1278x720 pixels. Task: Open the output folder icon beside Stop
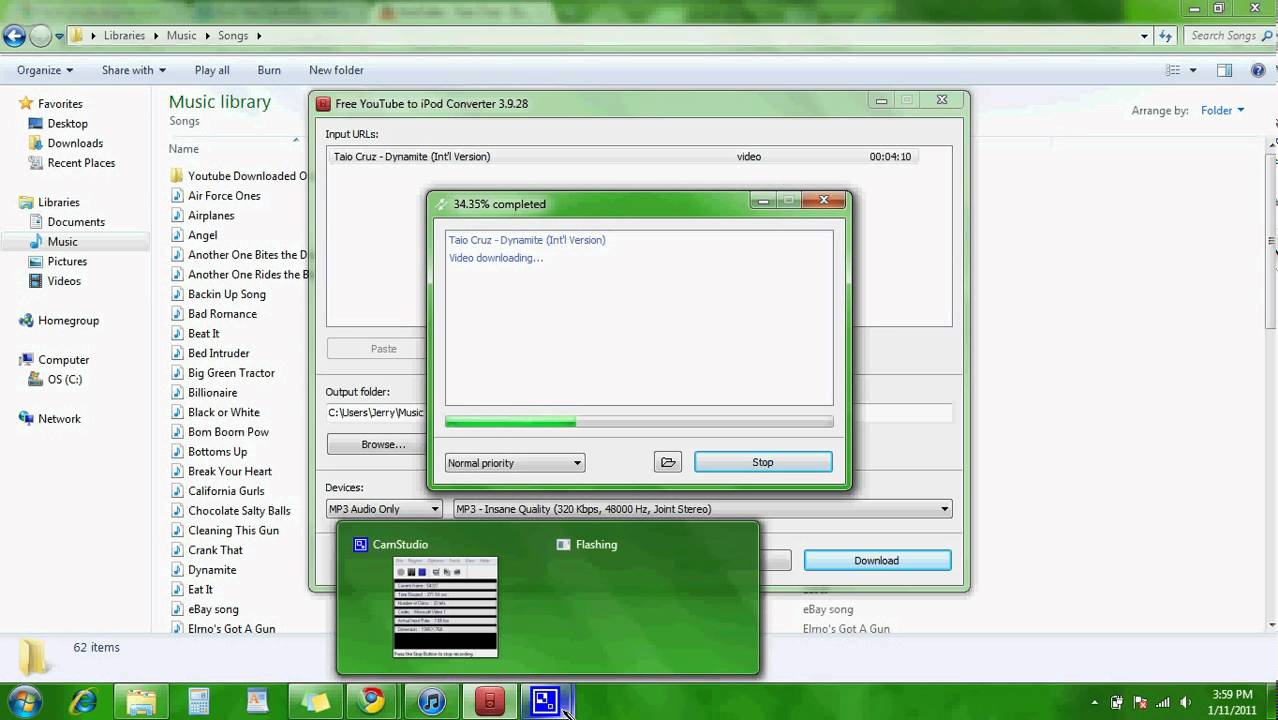[x=668, y=462]
